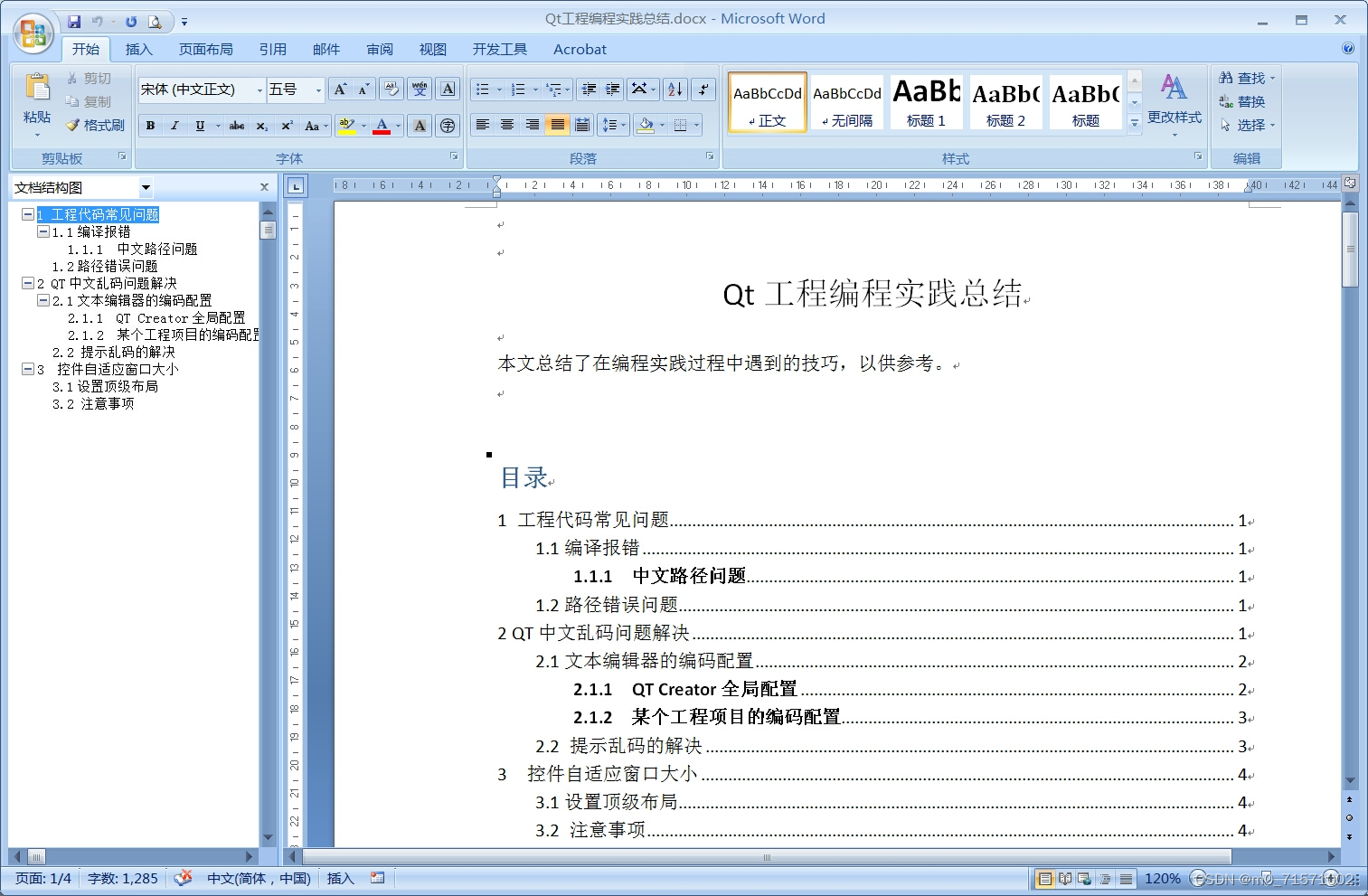Click the Sort (A-Z) icon
Viewport: 1368px width, 896px height.
[x=675, y=89]
